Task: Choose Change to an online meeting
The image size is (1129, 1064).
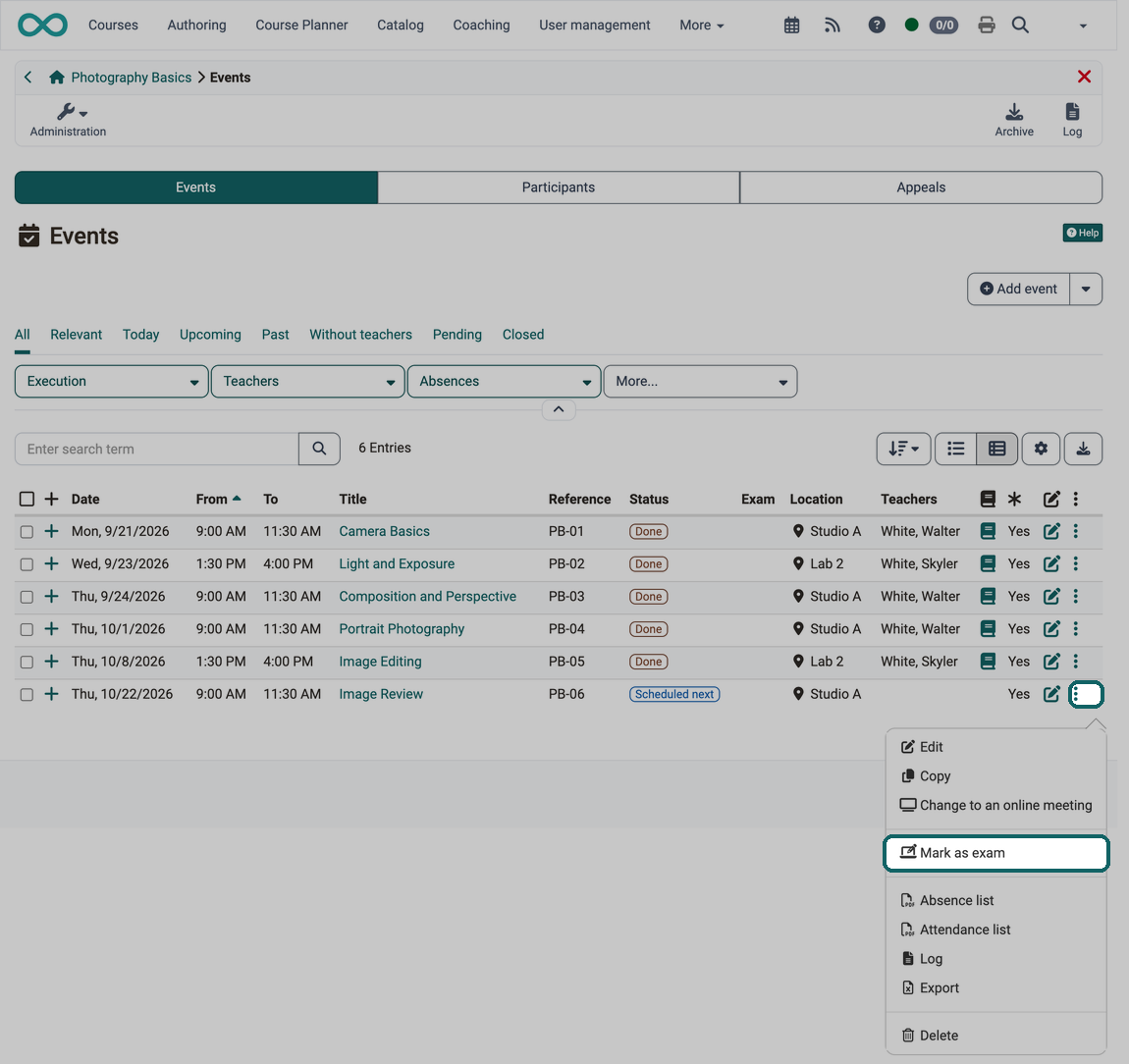Action: (x=995, y=805)
